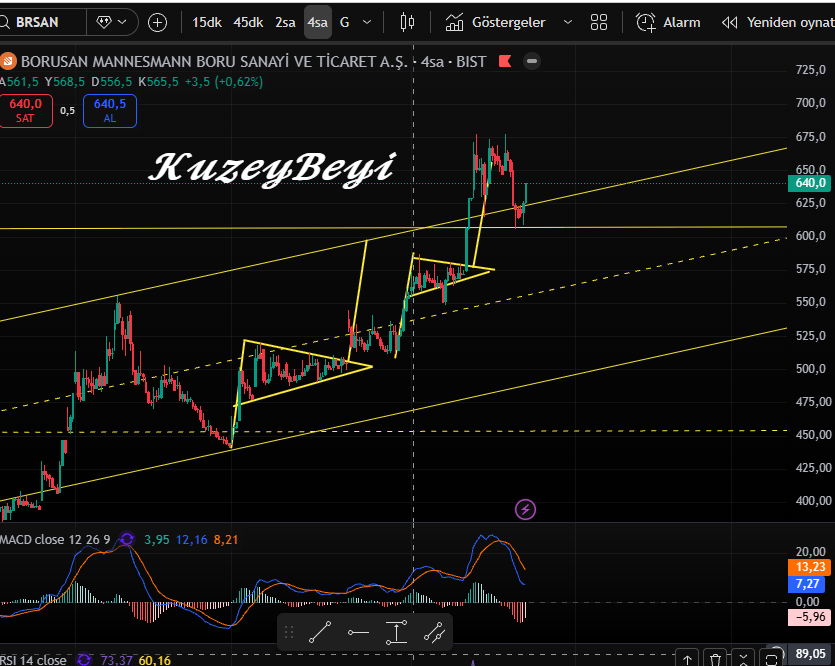Click the 20,00 MACD axis label
The height and width of the screenshot is (666, 835).
tap(810, 552)
